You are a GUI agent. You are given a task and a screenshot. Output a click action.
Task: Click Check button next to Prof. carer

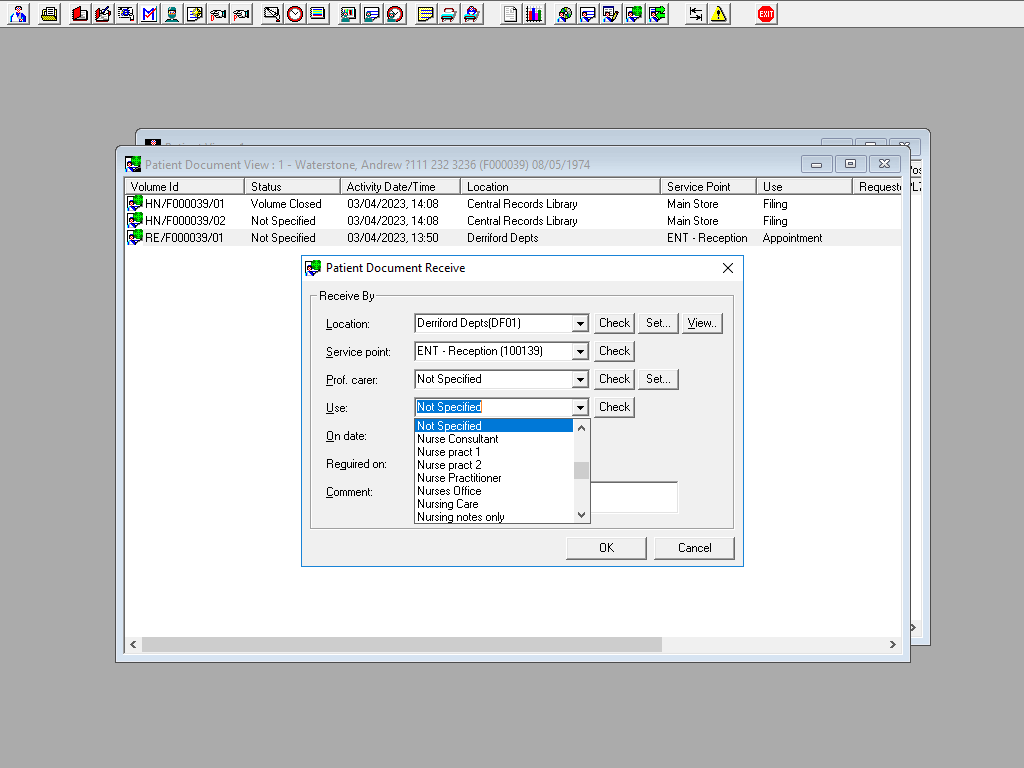point(615,379)
